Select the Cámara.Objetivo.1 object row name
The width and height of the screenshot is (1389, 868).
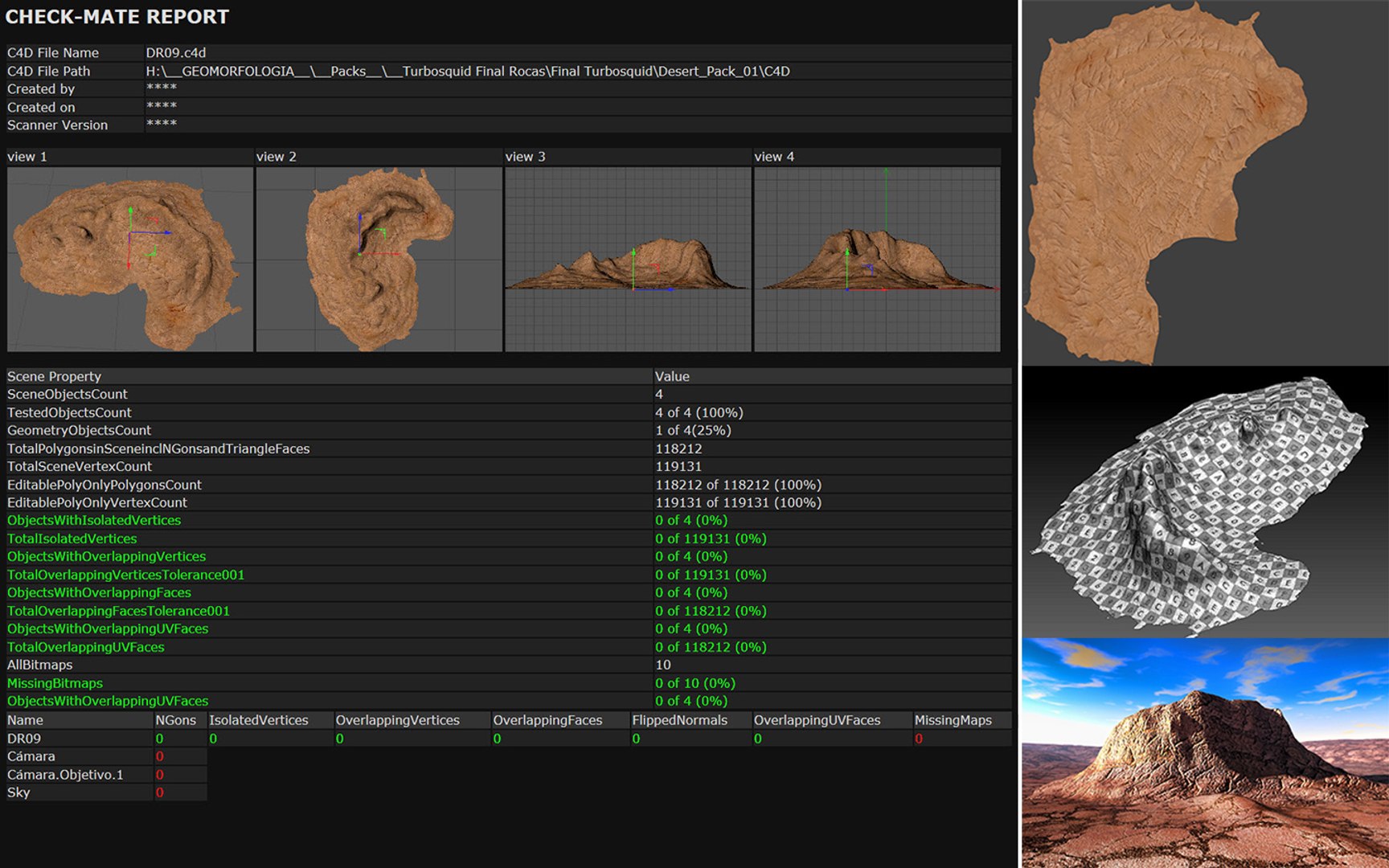(x=65, y=776)
